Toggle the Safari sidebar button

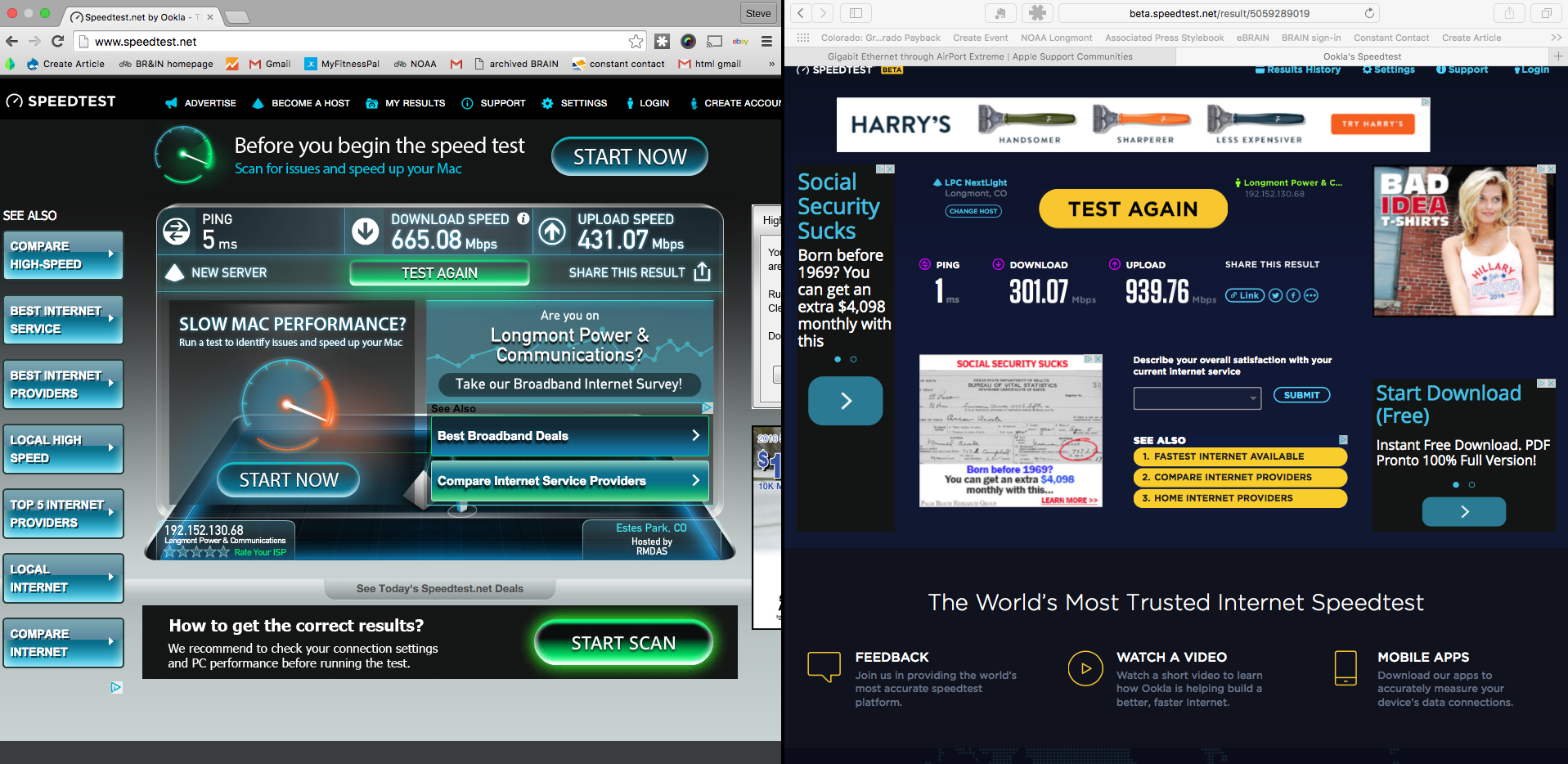coord(856,13)
